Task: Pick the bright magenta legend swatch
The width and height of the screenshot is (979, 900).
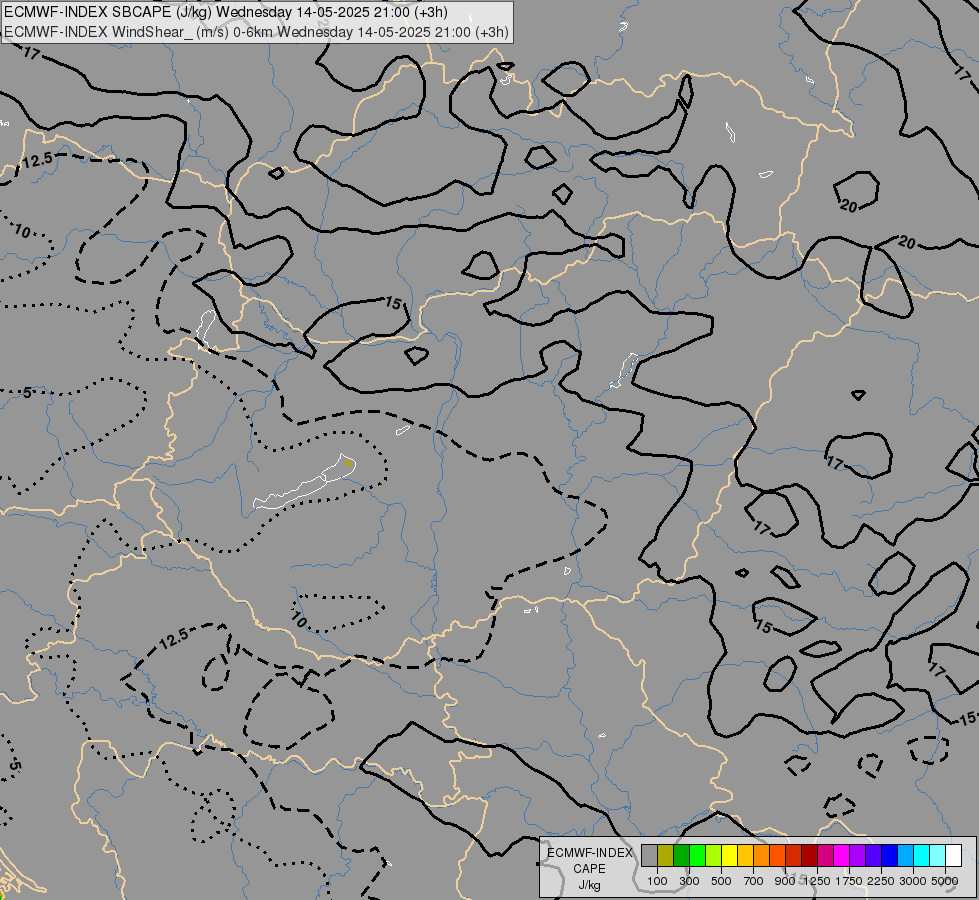Action: [841, 855]
